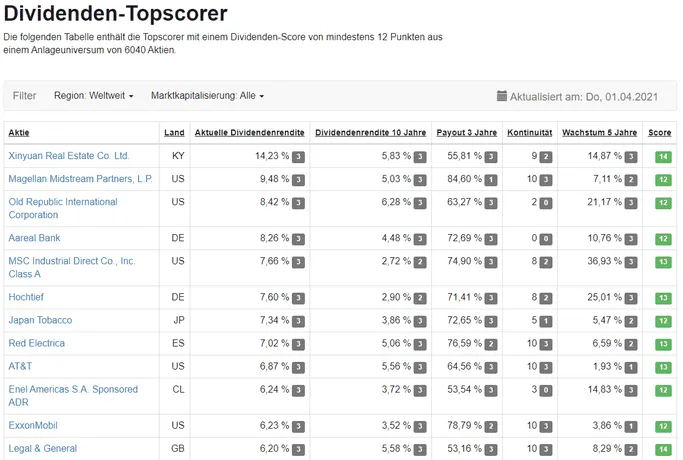The image size is (683, 460).
Task: Open Magellan Midstream Partners, L.P. link
Action: coord(81,179)
